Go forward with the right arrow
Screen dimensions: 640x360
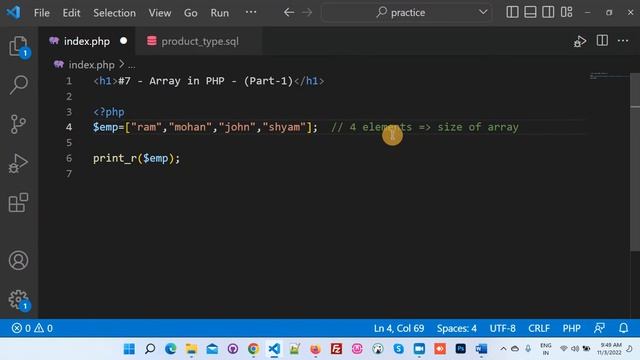tap(307, 13)
